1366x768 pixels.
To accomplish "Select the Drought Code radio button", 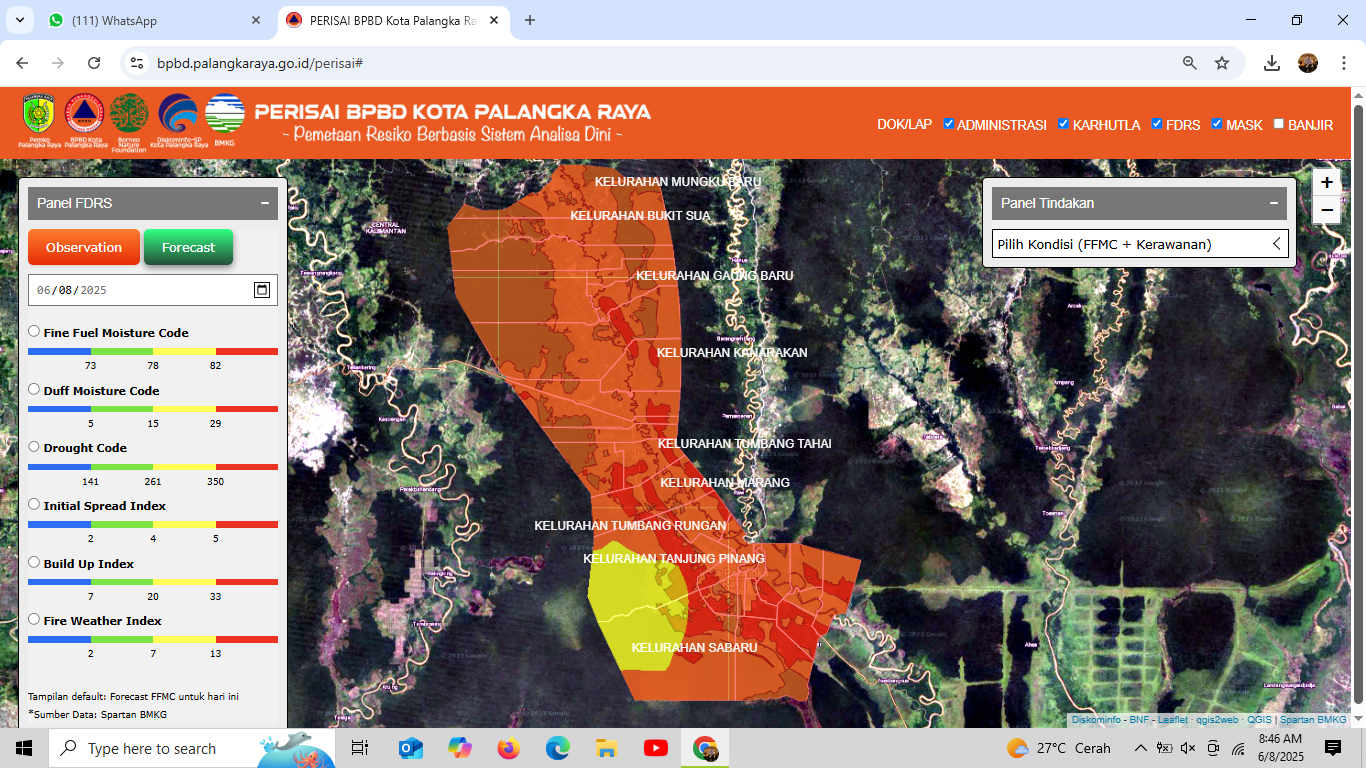I will [x=34, y=447].
